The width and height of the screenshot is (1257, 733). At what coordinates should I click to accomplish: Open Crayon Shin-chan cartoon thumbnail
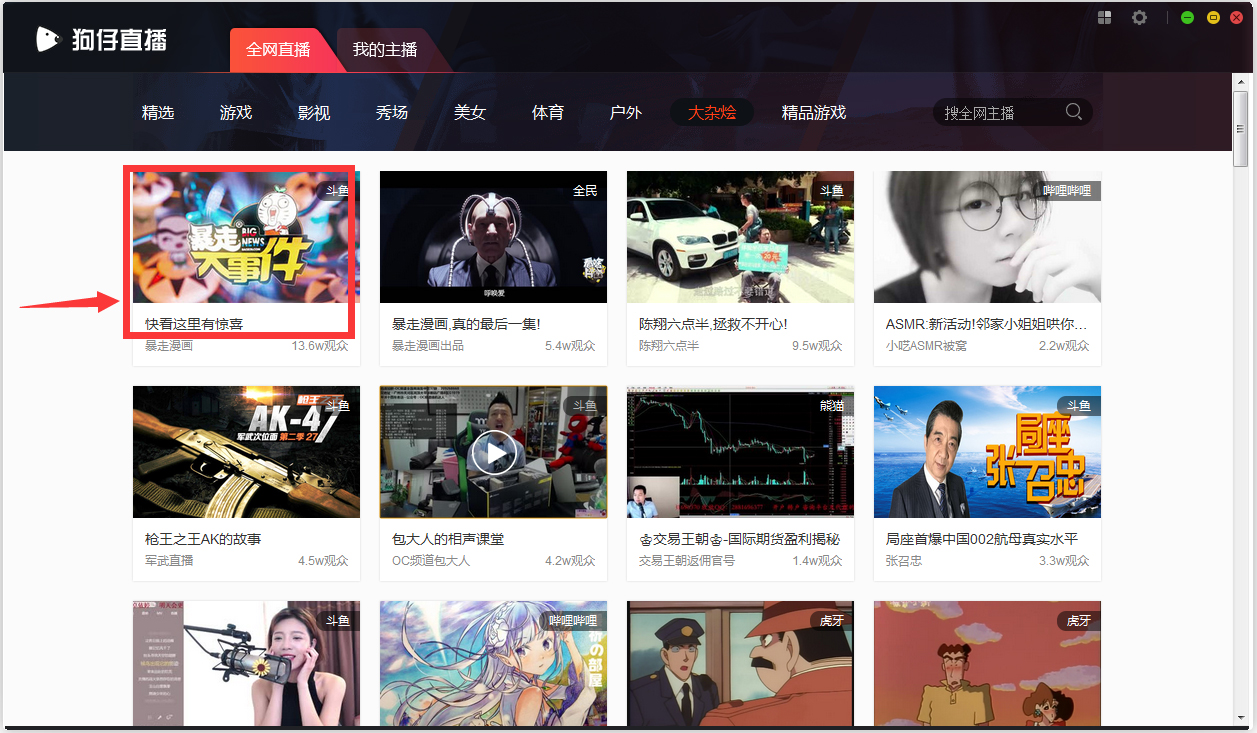click(x=987, y=663)
